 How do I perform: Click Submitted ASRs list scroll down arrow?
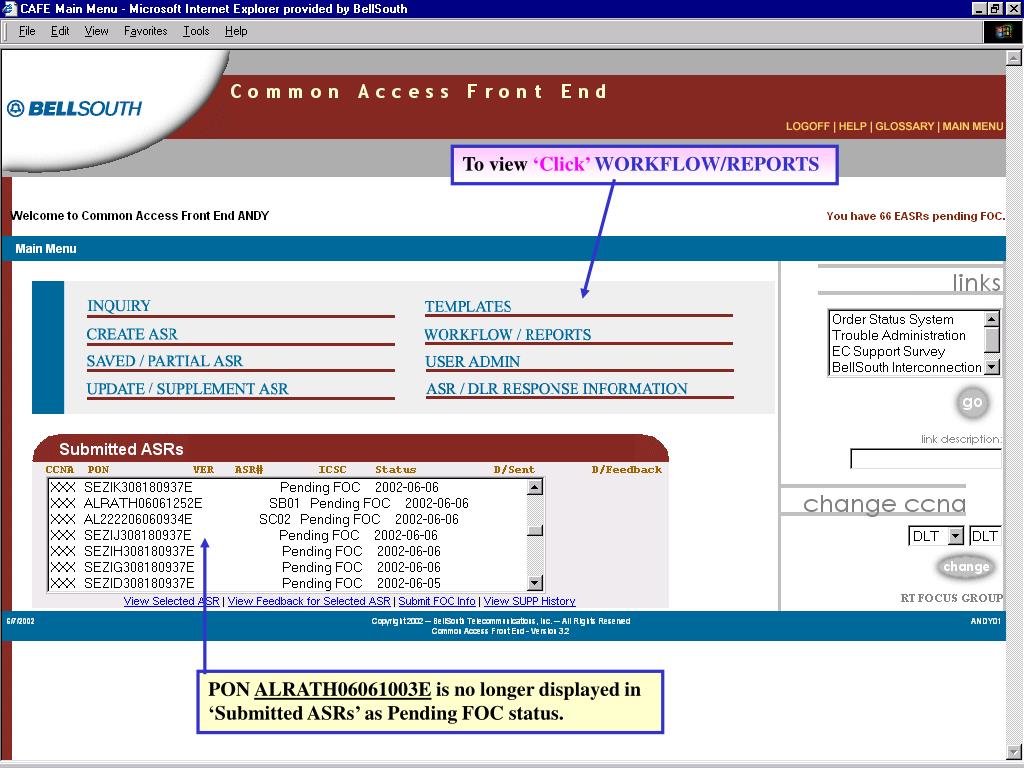pyautogui.click(x=535, y=583)
